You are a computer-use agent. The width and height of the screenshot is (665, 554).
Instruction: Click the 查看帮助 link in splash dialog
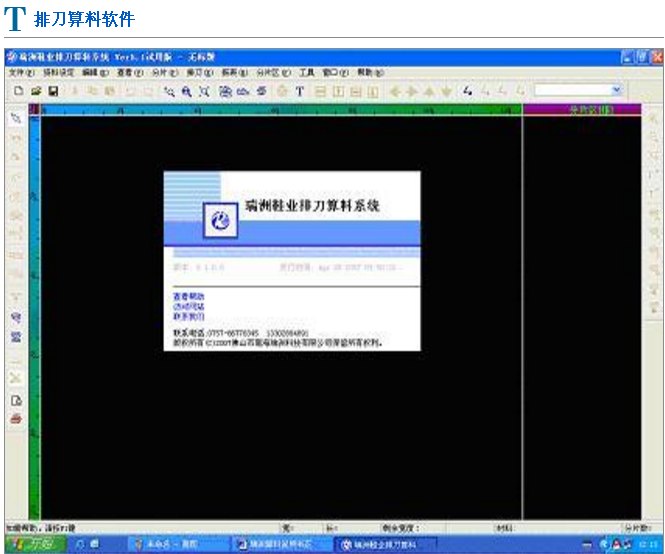189,296
